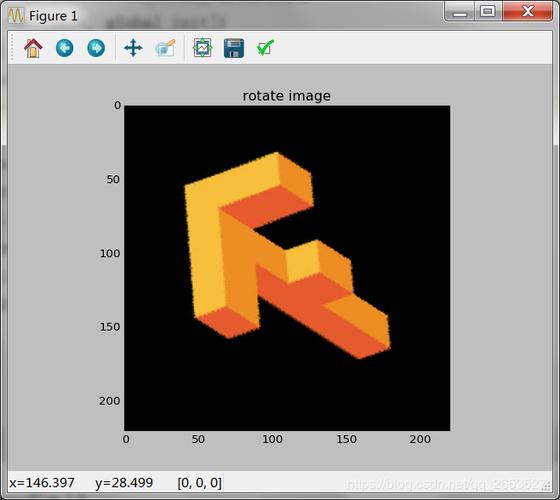Activate the Pan axes tool
The height and width of the screenshot is (500, 560).
(133, 48)
